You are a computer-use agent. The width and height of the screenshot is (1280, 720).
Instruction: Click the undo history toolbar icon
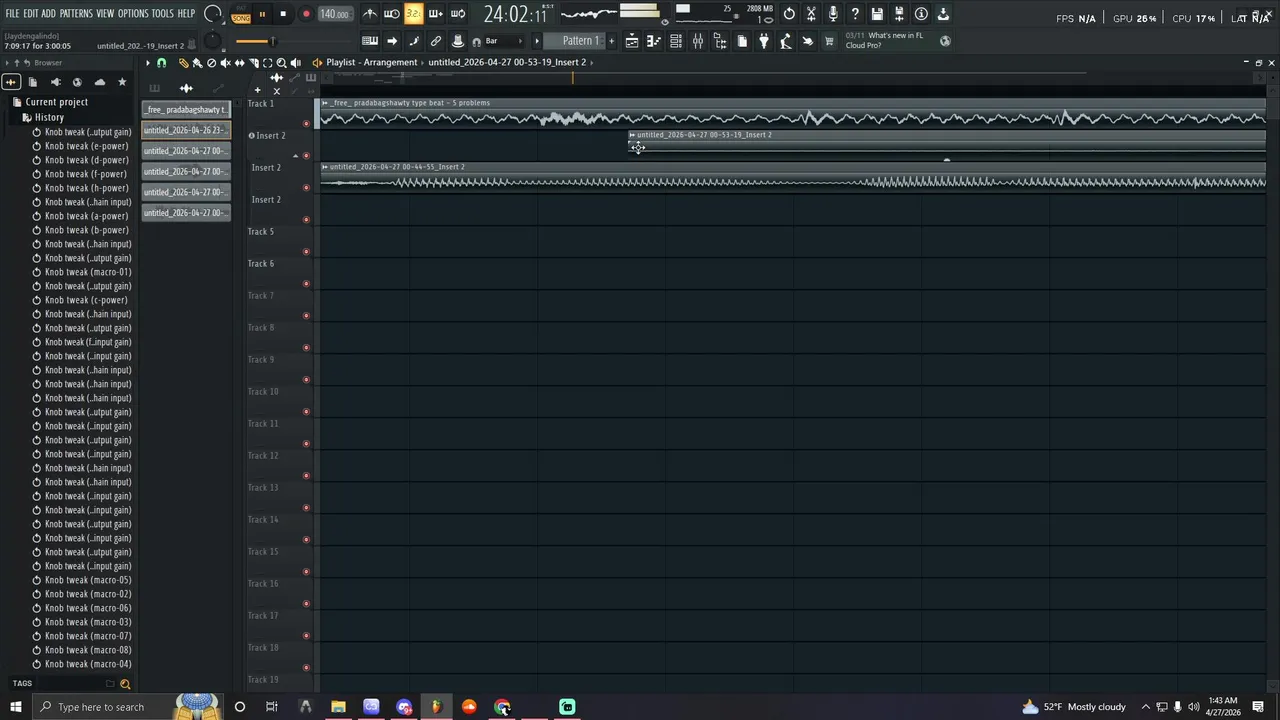click(x=789, y=14)
